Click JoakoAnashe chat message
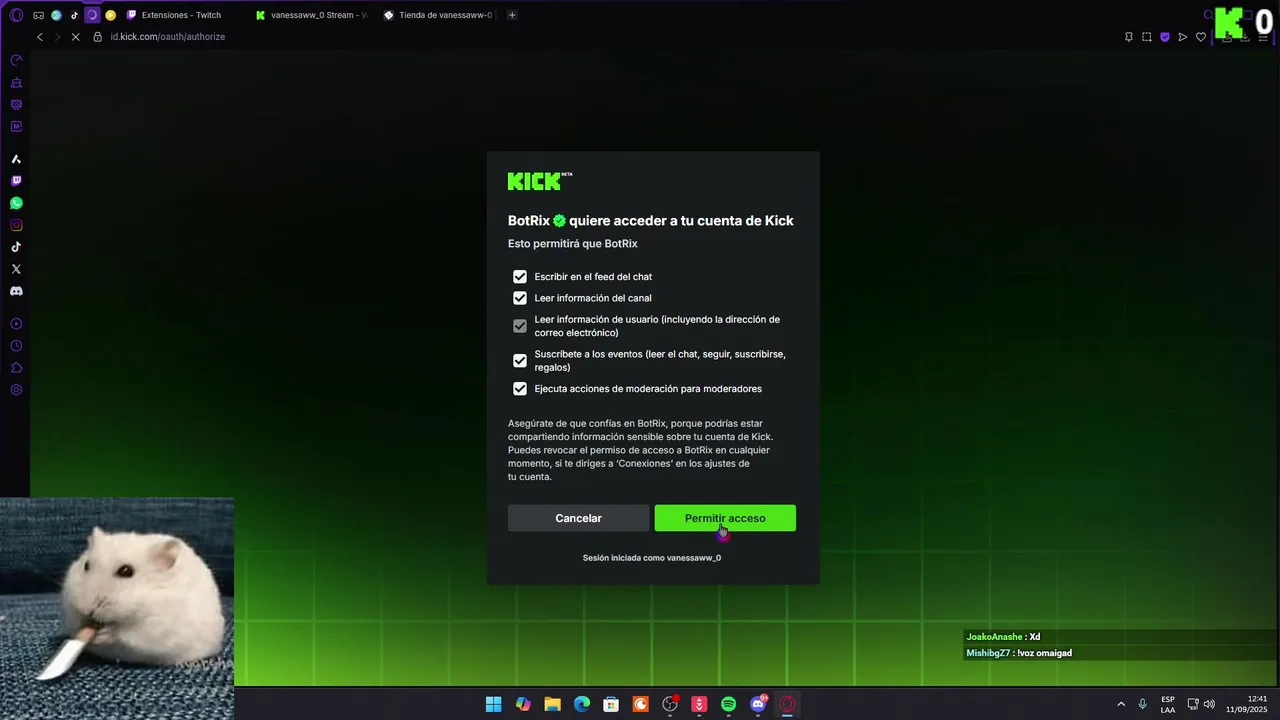 pyautogui.click(x=1003, y=637)
